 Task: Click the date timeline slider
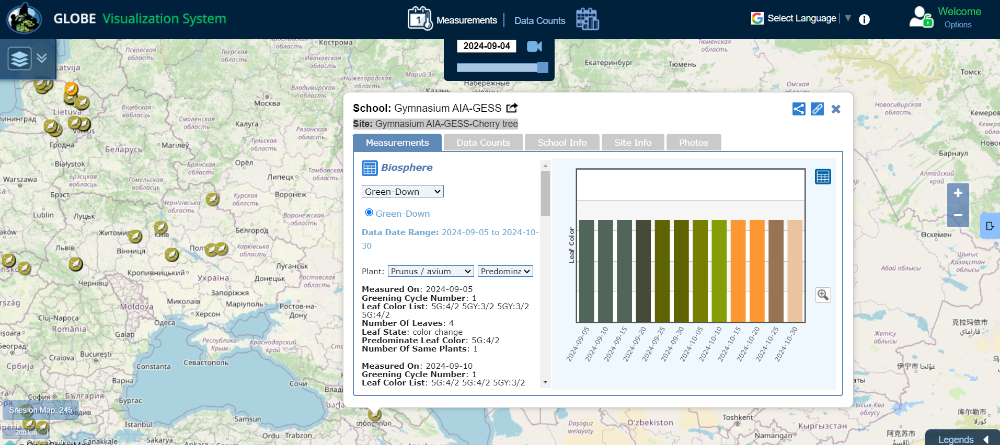[x=503, y=68]
